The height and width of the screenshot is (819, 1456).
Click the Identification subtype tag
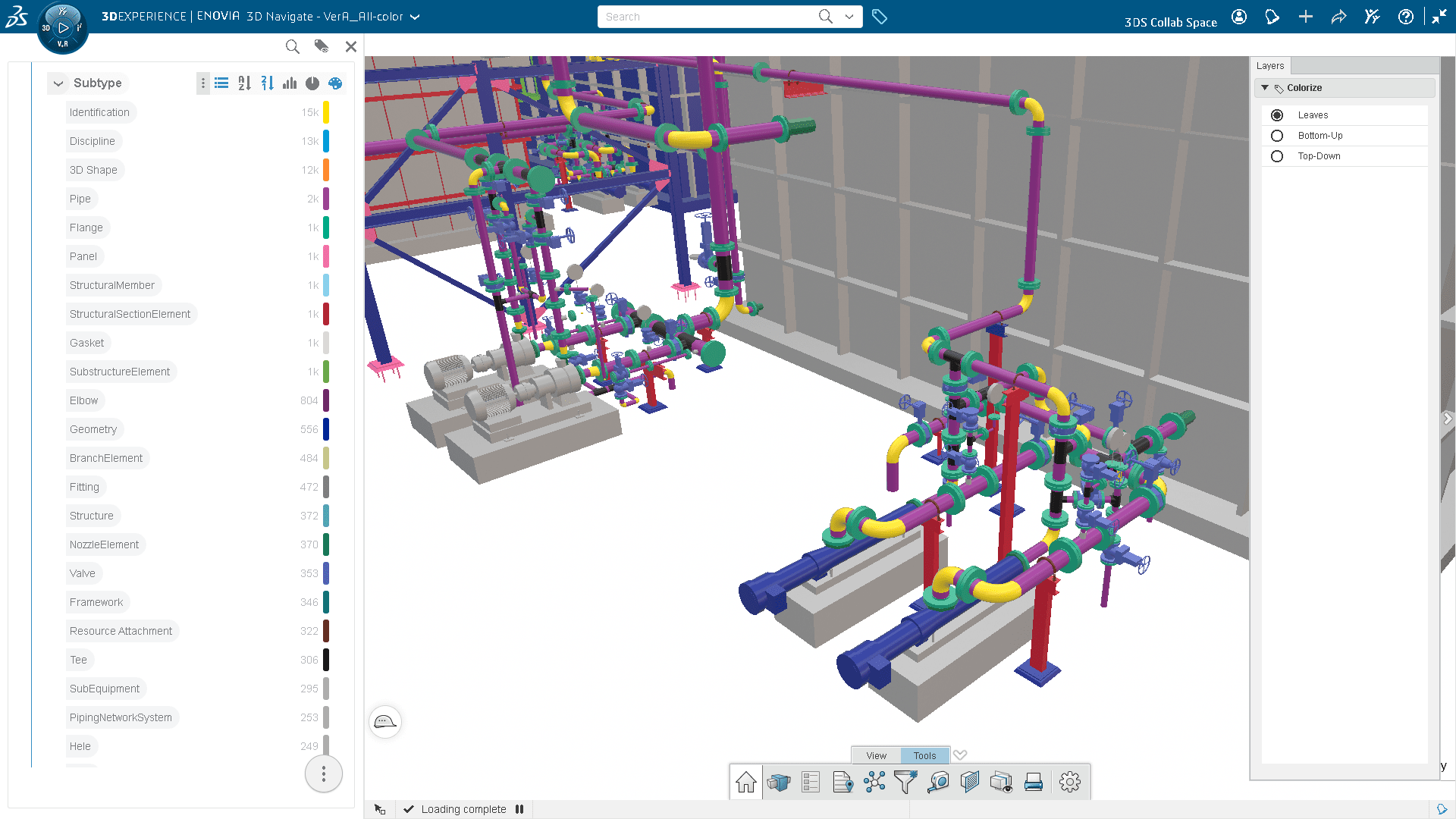pyautogui.click(x=100, y=112)
